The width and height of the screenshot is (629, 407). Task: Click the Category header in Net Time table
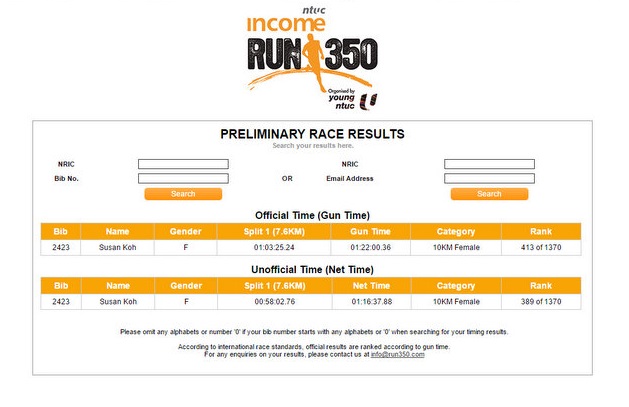click(x=456, y=286)
